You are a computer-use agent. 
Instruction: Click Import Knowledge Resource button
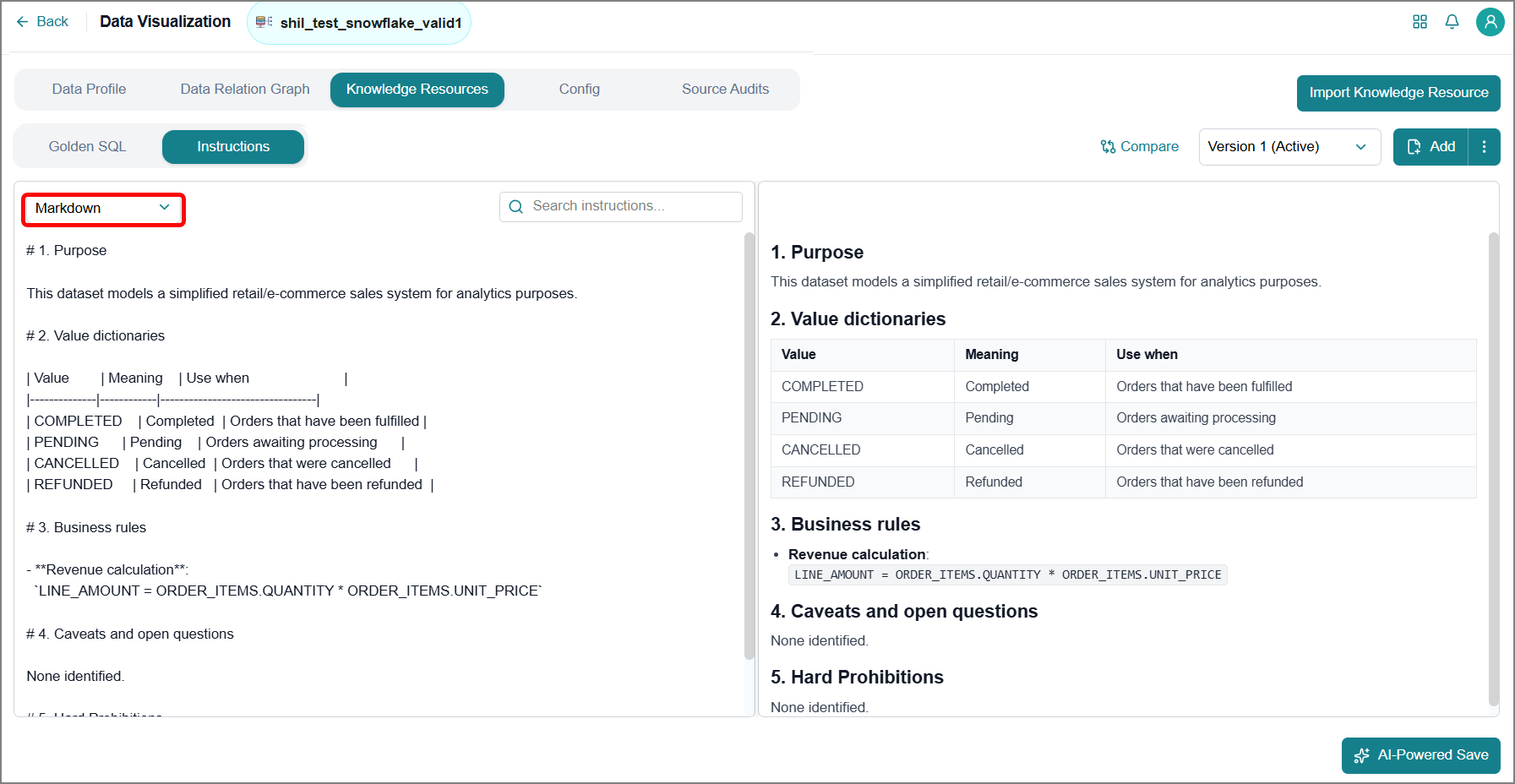point(1398,93)
